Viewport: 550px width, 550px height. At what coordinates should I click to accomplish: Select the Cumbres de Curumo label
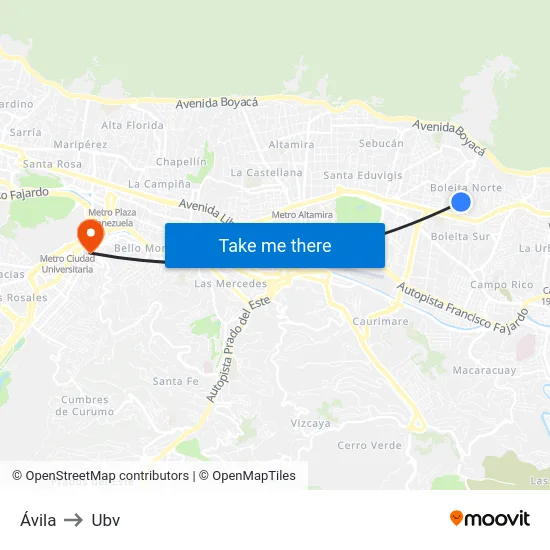(x=85, y=405)
